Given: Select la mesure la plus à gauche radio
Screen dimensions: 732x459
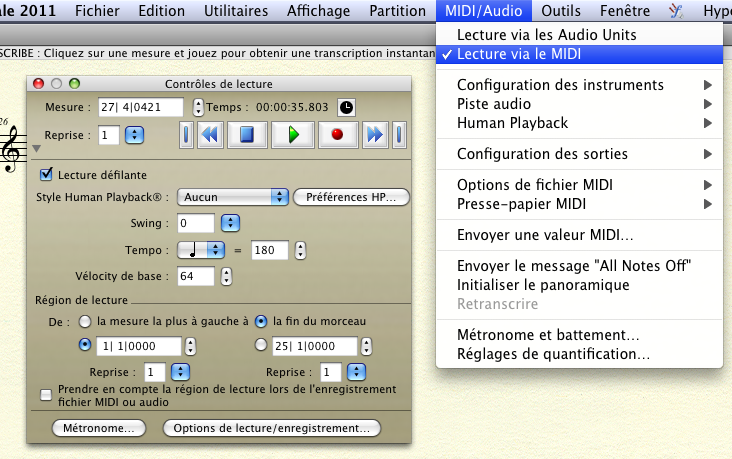Looking at the screenshot, I should (85, 321).
